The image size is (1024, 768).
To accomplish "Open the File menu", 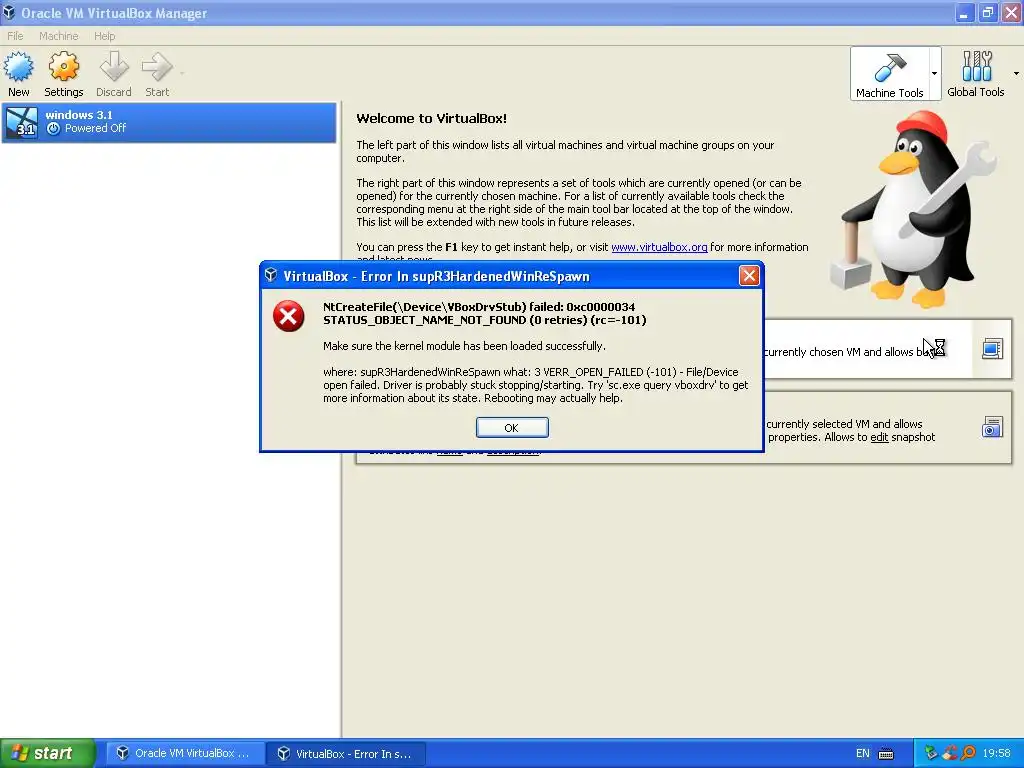I will point(15,36).
